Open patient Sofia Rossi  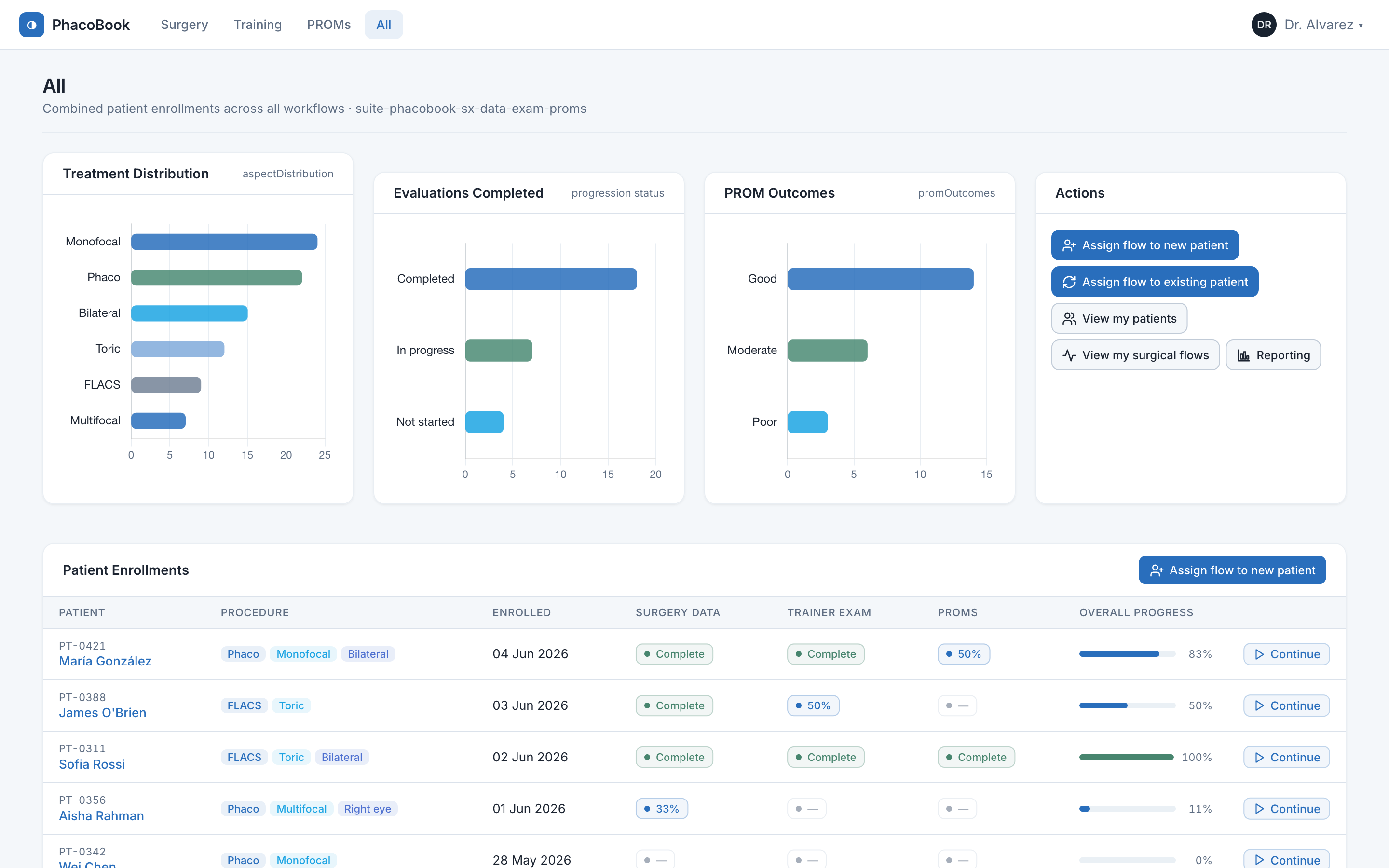92,764
